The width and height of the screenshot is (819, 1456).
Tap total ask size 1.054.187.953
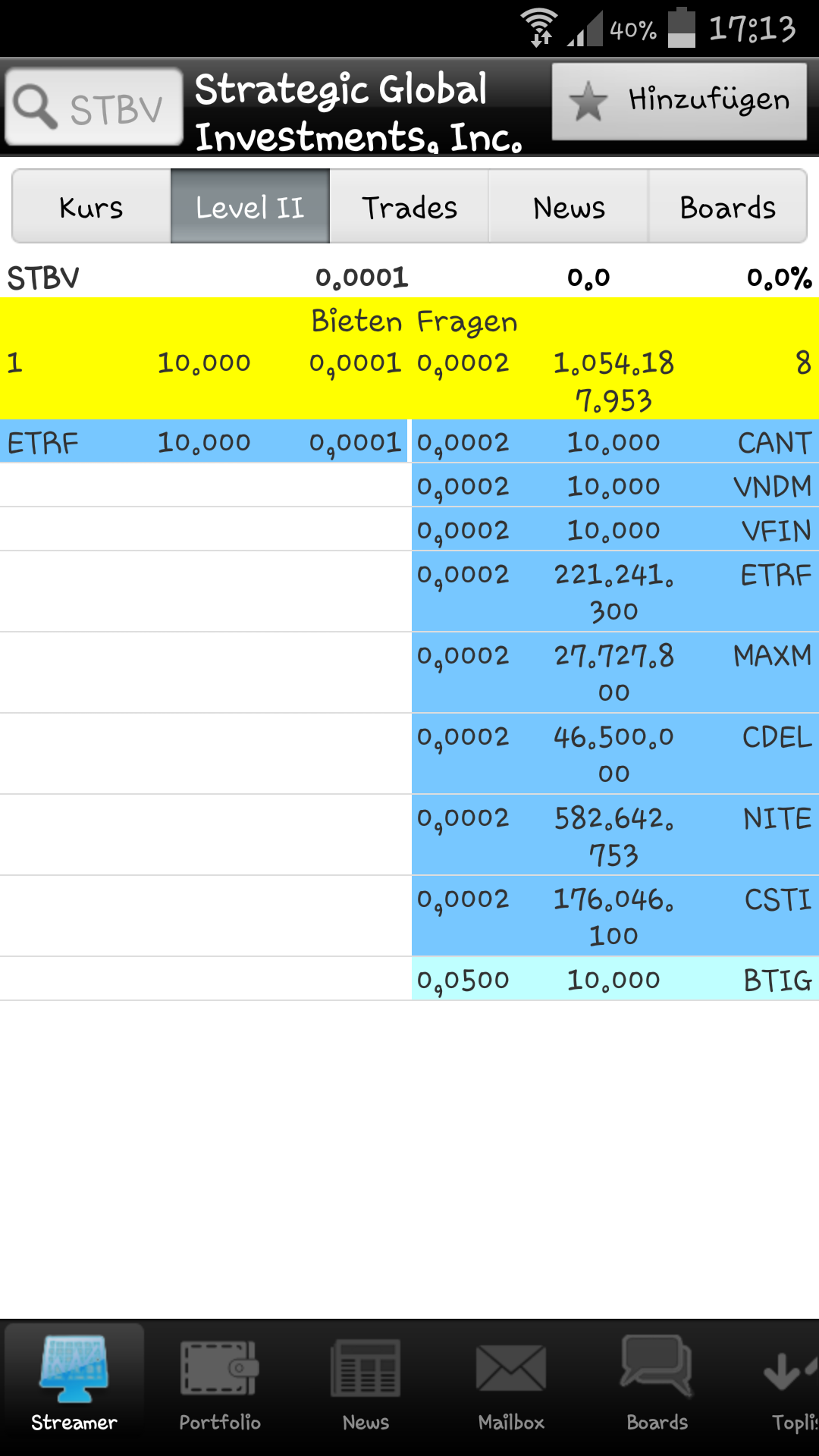click(x=613, y=381)
